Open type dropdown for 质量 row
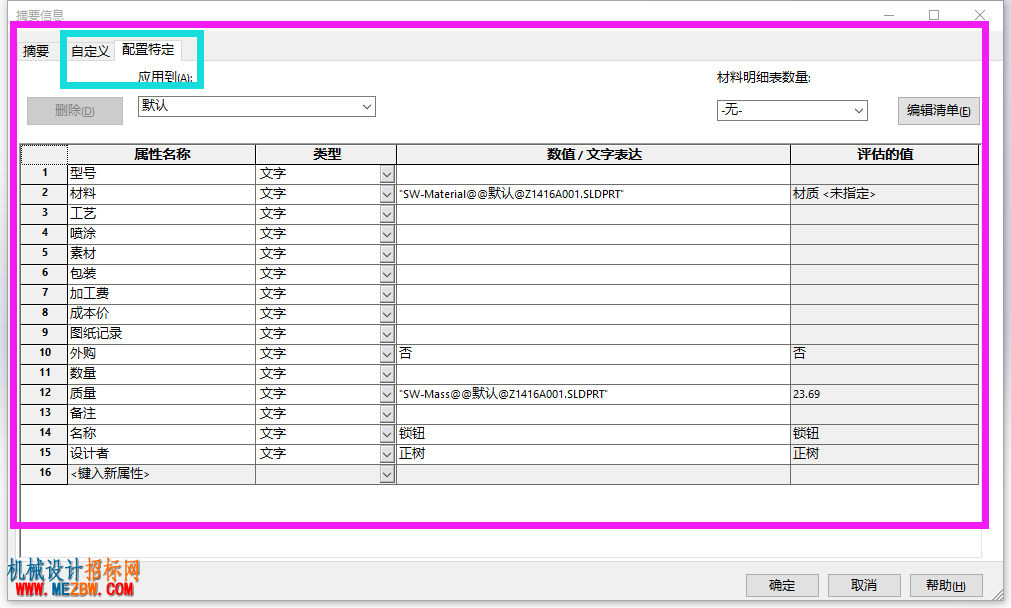Screen dimensions: 1011x608 tap(387, 394)
